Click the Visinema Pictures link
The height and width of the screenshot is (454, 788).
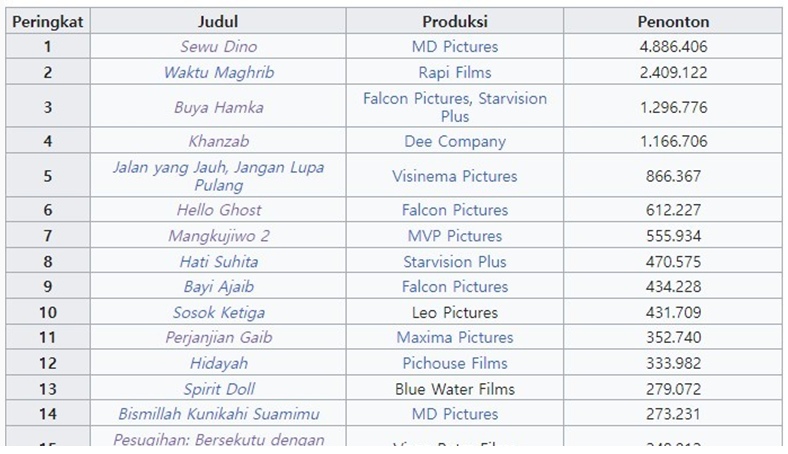tap(454, 176)
